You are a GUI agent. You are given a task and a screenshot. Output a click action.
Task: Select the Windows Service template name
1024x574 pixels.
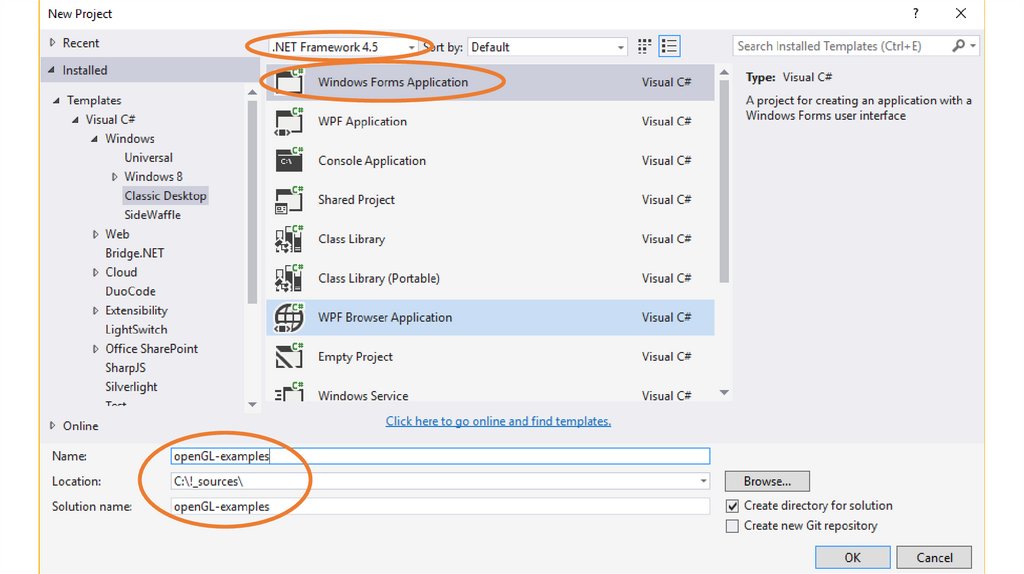[x=363, y=396]
